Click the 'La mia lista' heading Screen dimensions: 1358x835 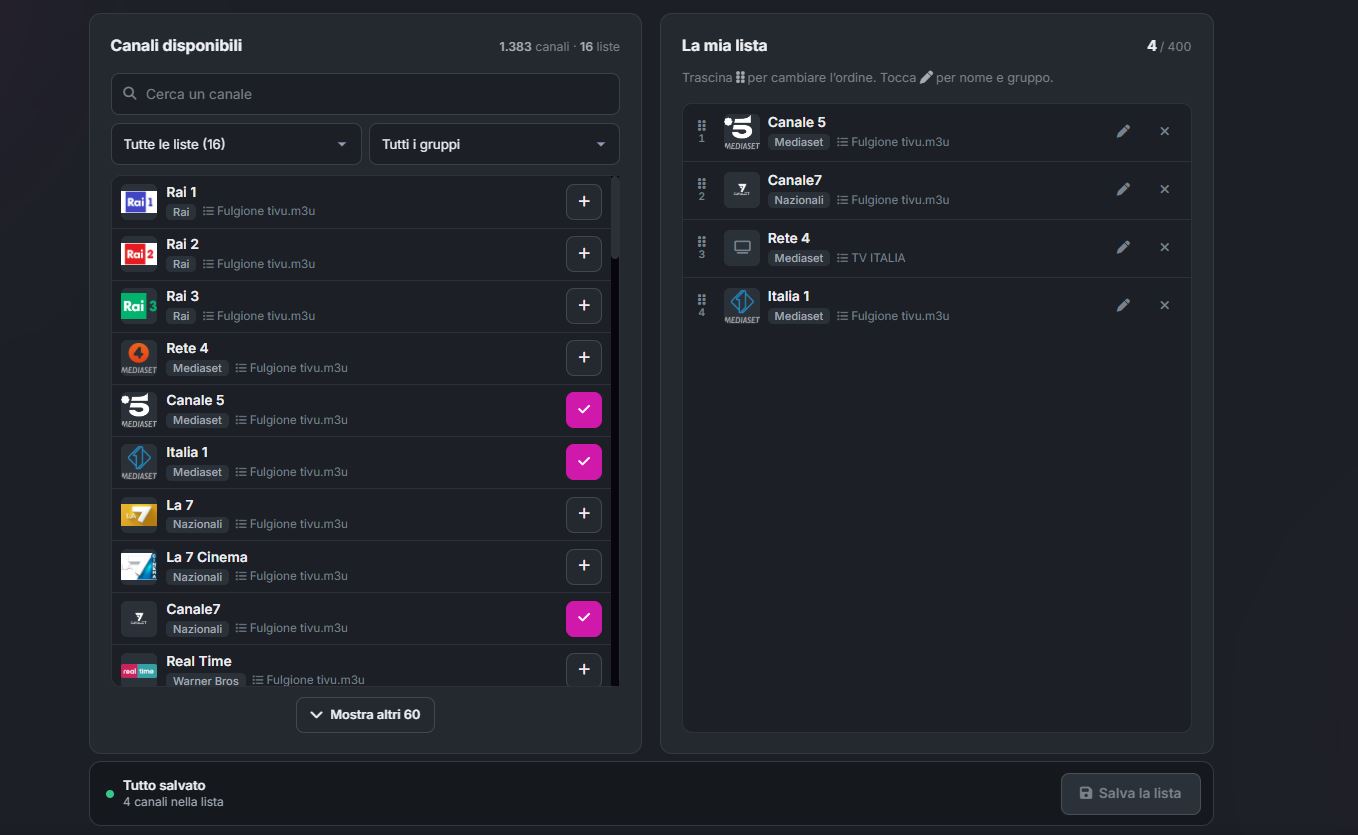tap(725, 45)
